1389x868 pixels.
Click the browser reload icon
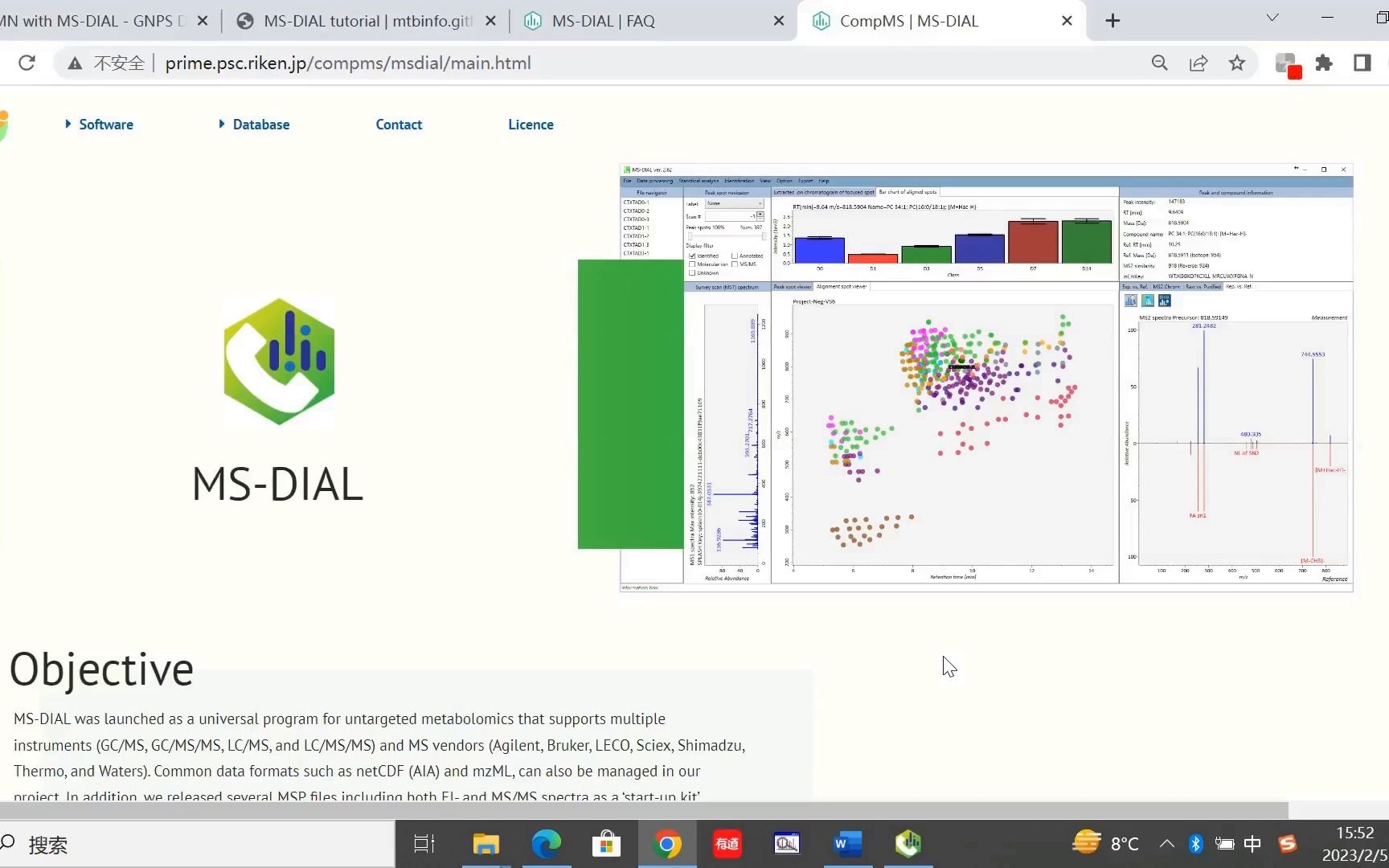pos(27,63)
